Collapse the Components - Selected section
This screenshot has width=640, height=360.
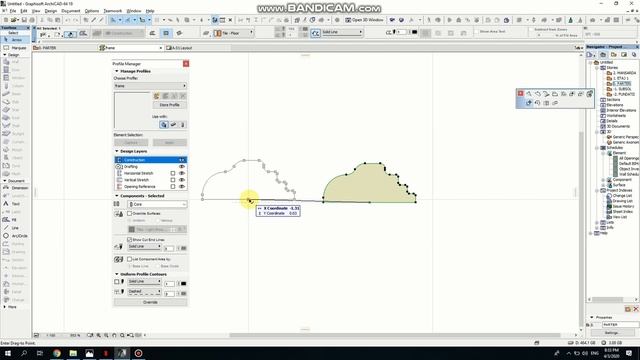(x=117, y=196)
